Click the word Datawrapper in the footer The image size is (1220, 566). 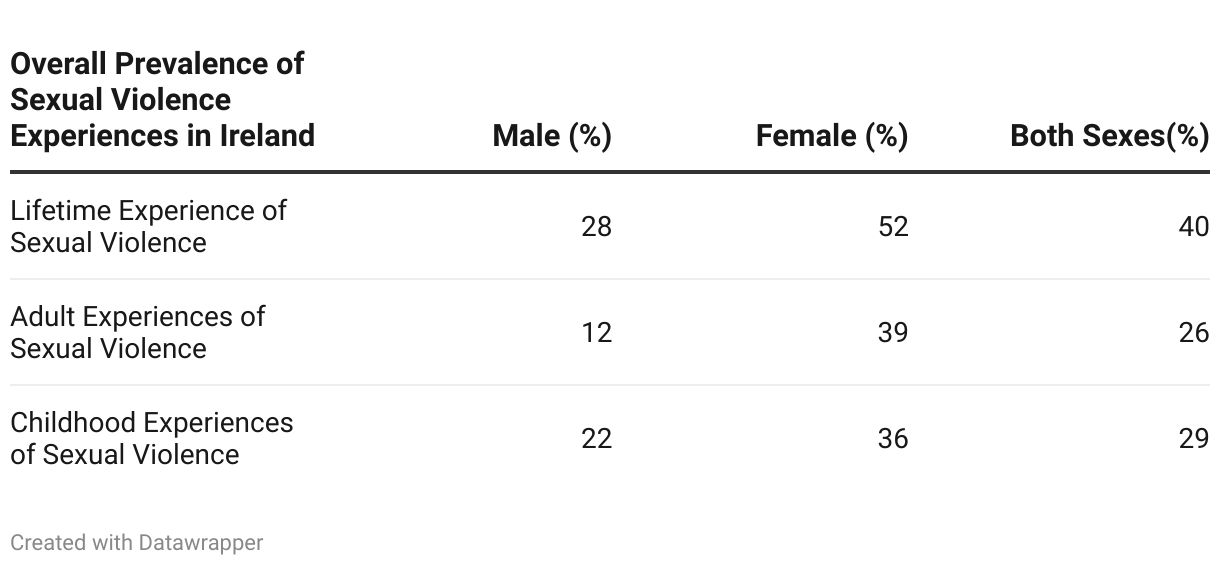coord(201,543)
